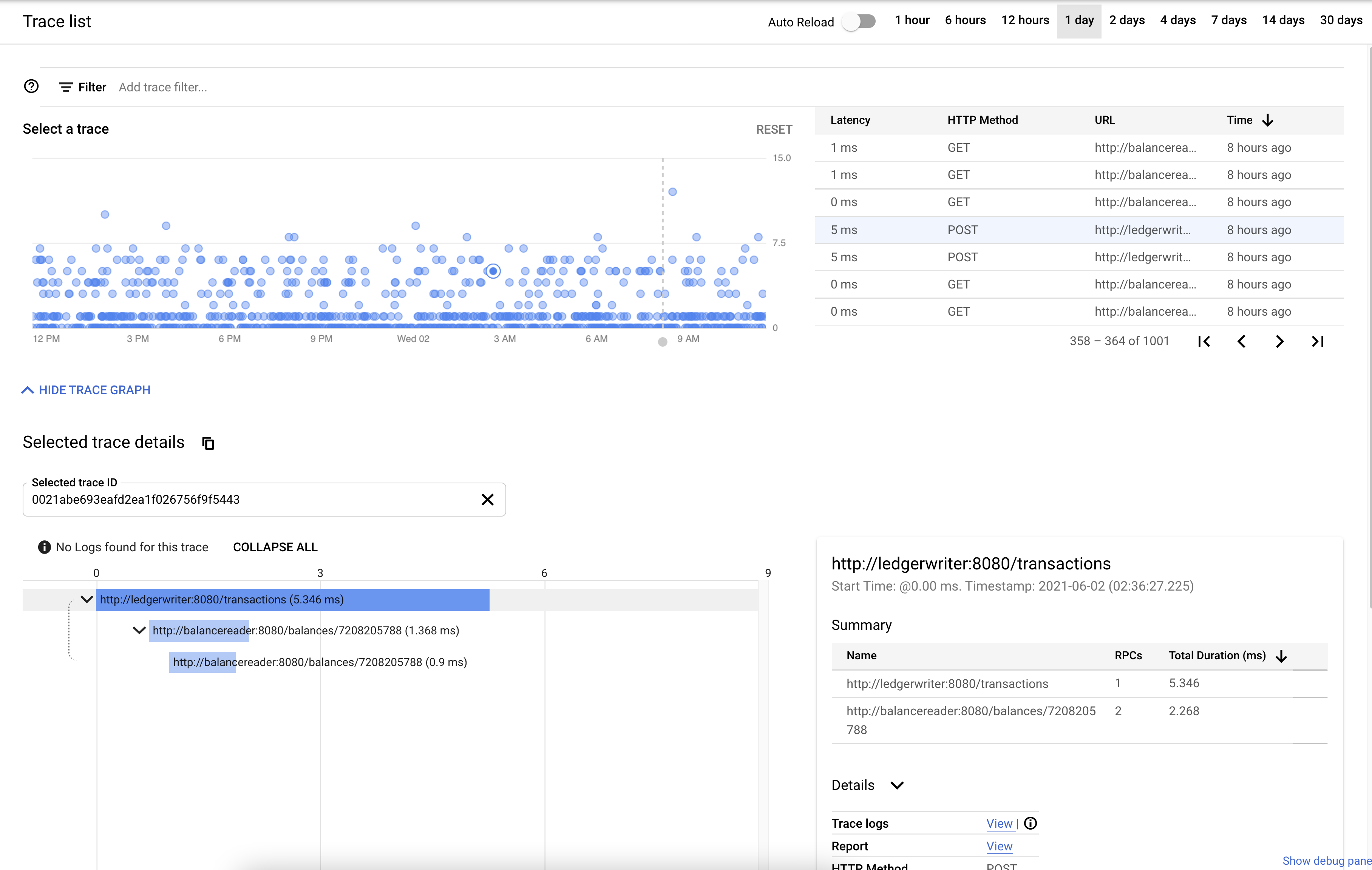Jump to the last page of traces
This screenshot has height=870, width=1372.
tap(1318, 341)
